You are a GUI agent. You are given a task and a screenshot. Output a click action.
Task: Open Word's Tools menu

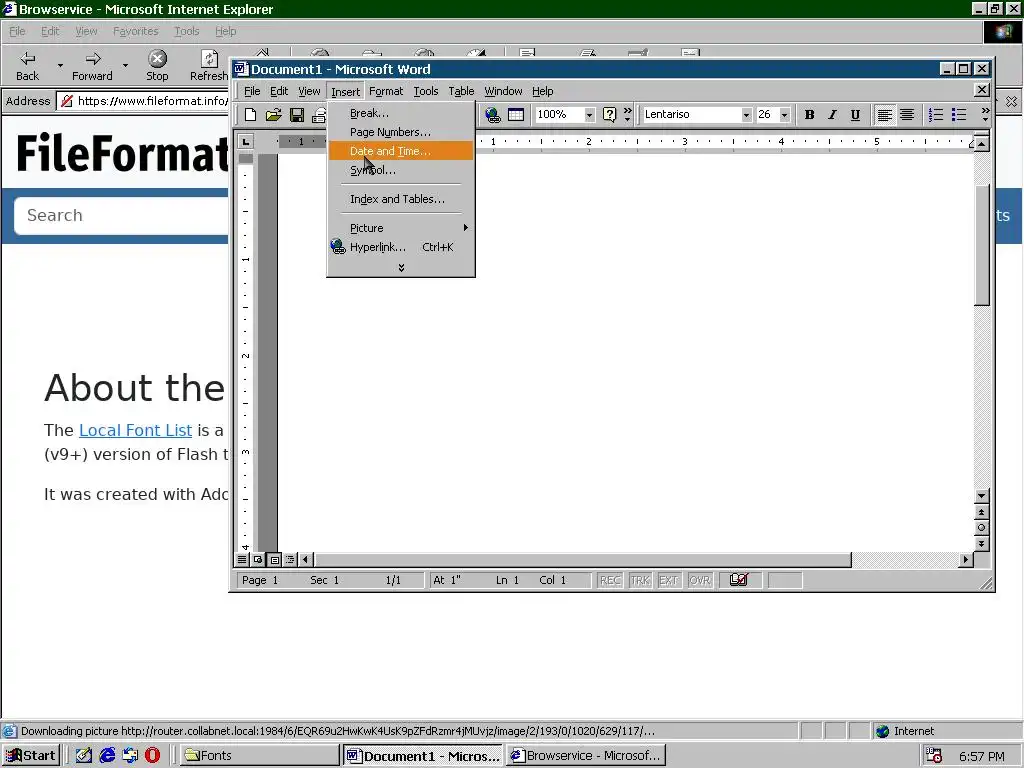click(426, 91)
